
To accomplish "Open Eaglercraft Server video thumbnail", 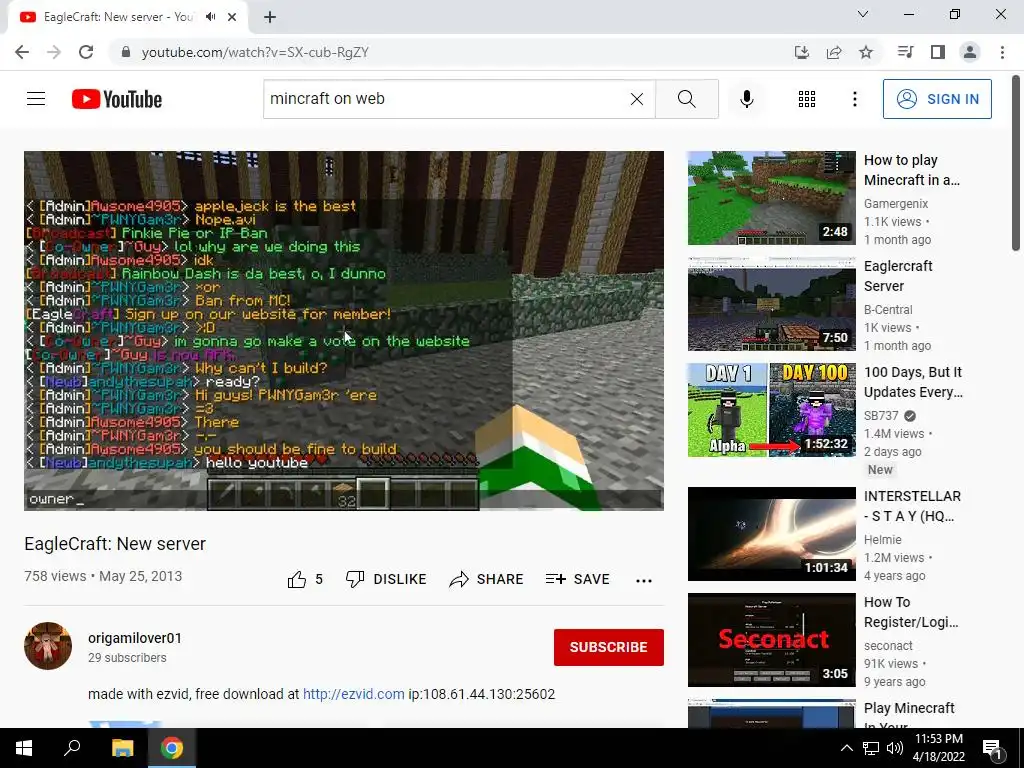I will coord(771,304).
